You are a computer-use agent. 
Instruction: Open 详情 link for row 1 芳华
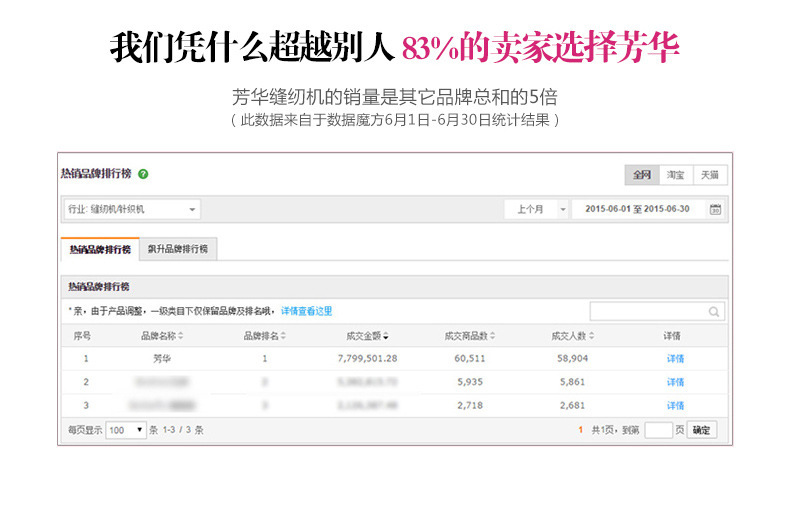point(675,359)
